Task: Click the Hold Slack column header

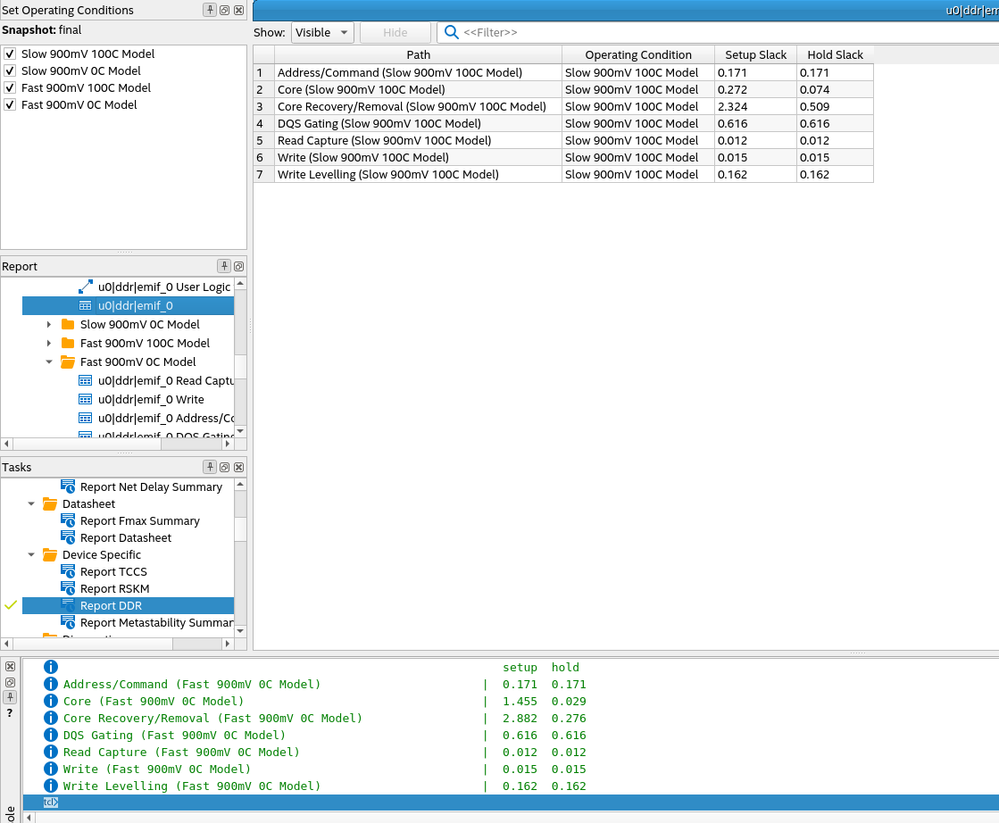Action: click(834, 55)
